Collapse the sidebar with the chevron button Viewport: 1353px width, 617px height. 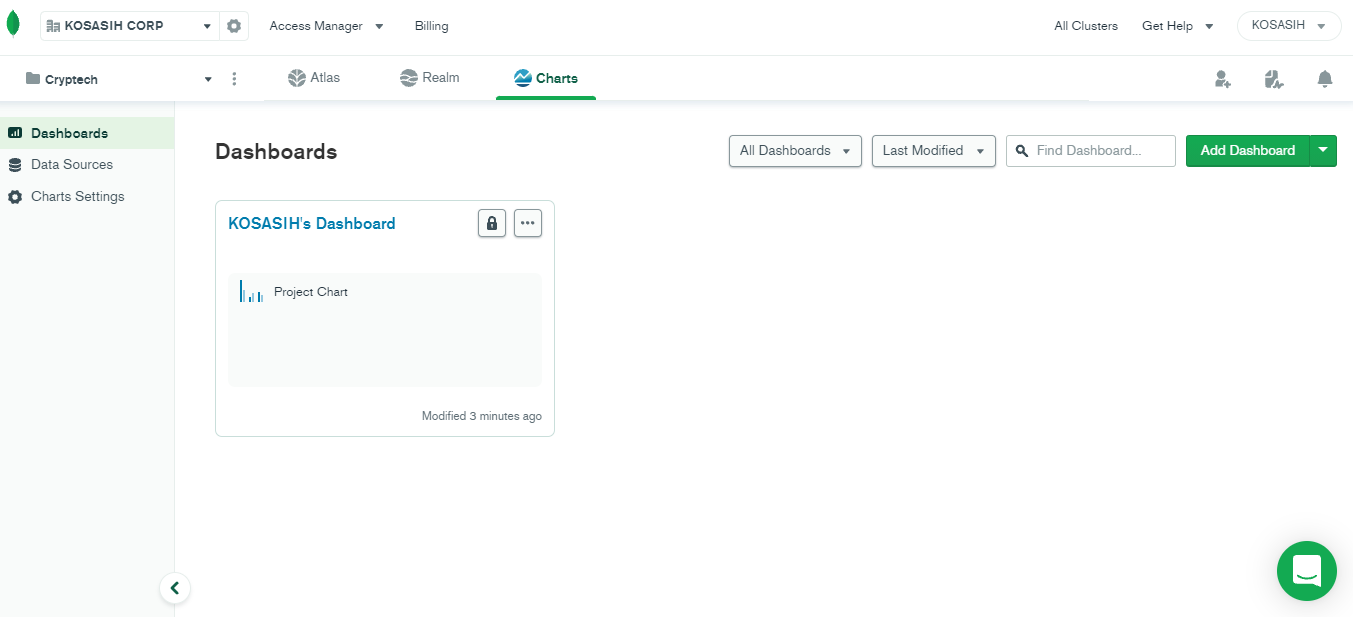(x=175, y=588)
